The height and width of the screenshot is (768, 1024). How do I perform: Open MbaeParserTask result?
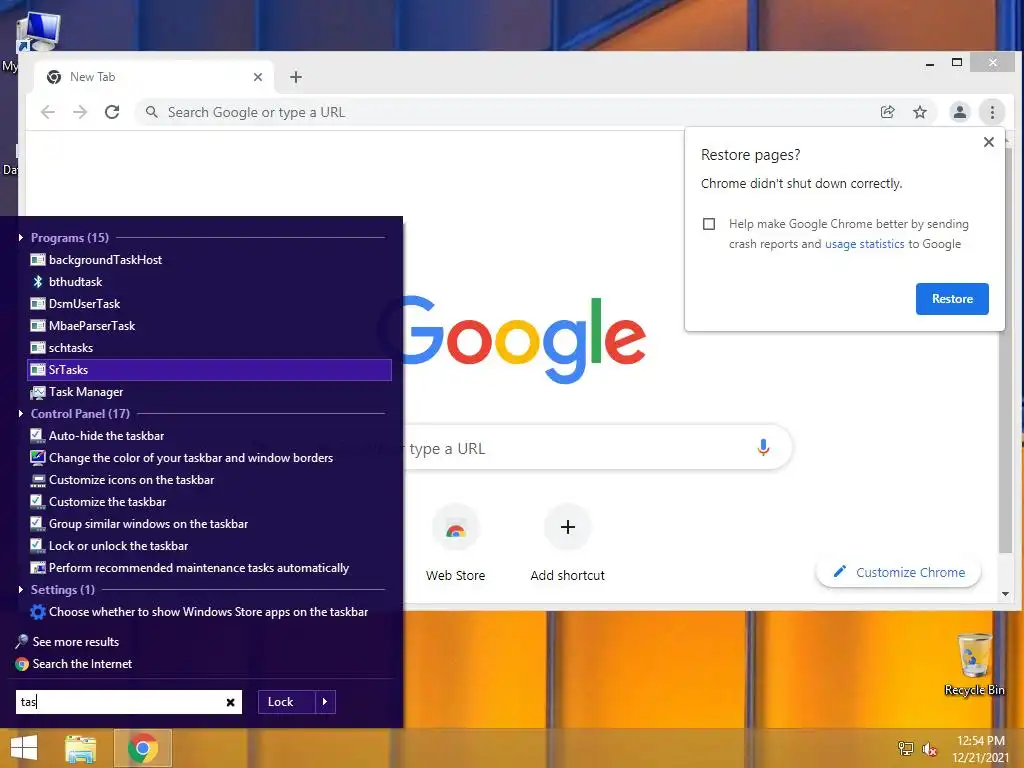210,326
